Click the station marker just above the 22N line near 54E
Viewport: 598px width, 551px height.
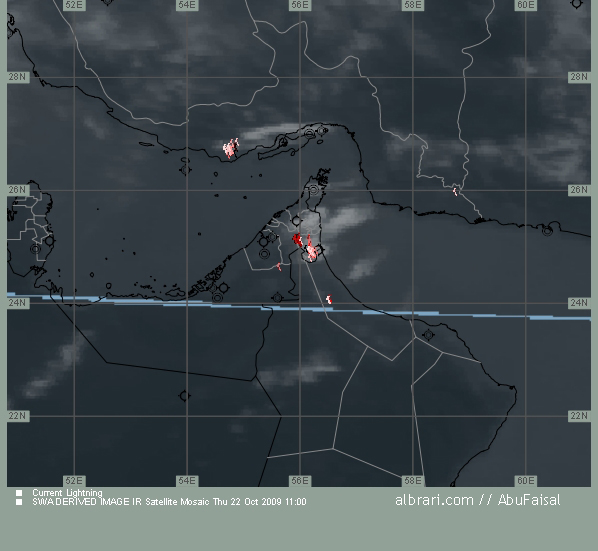point(184,396)
